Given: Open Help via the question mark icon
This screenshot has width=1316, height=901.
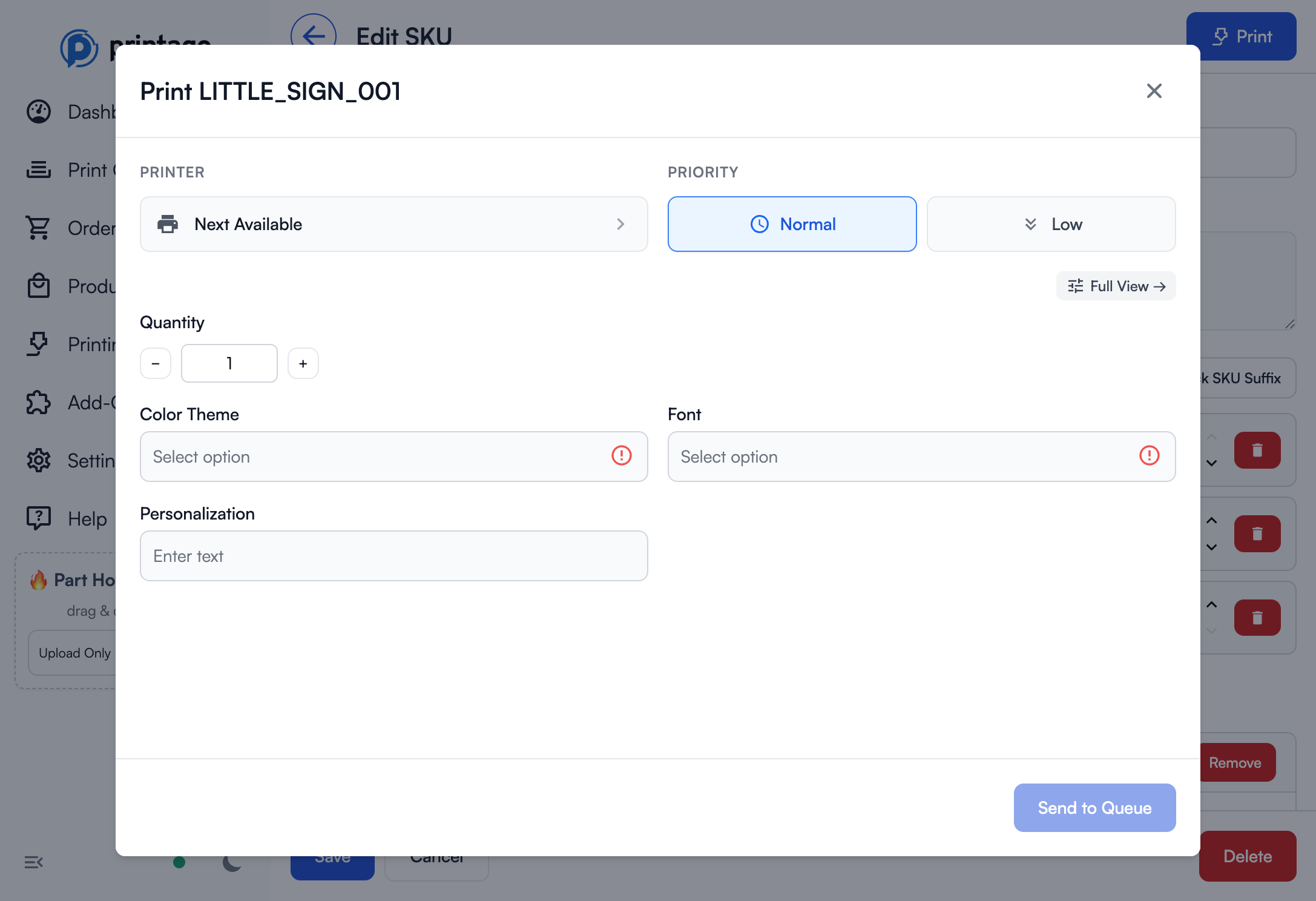Looking at the screenshot, I should tap(38, 518).
